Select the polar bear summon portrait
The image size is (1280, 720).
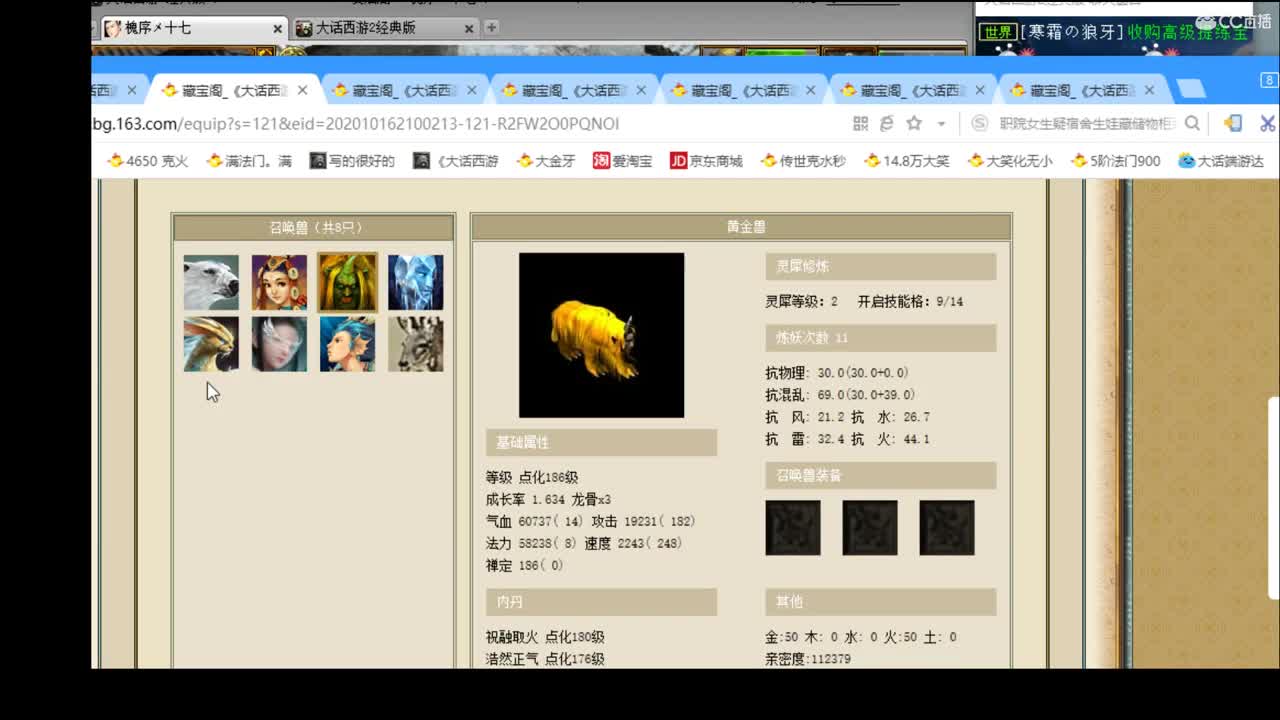pos(211,282)
